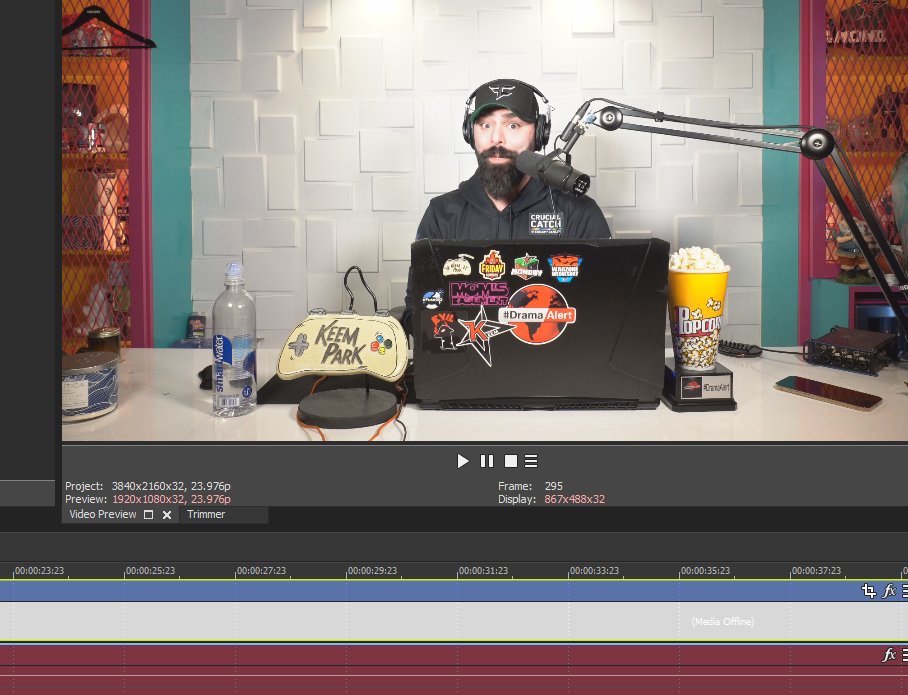Switch to the Video Preview tab

pyautogui.click(x=101, y=515)
